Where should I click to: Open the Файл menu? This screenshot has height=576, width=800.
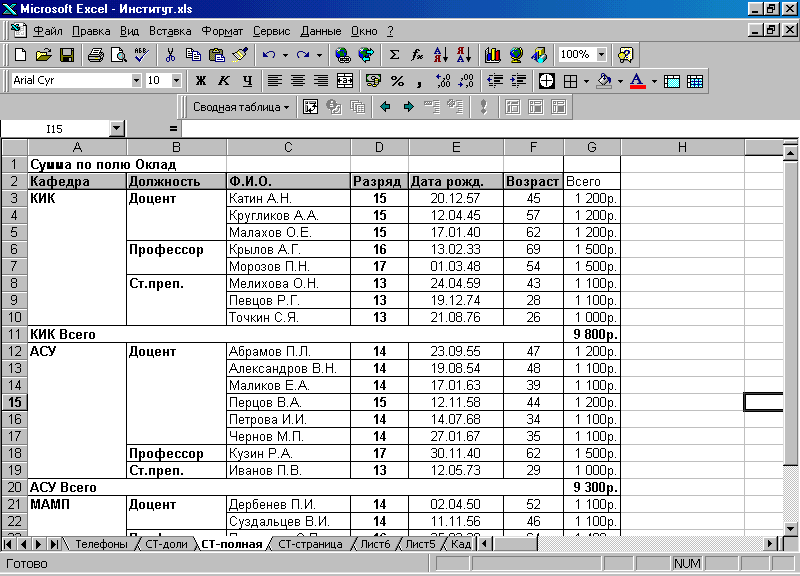click(48, 31)
